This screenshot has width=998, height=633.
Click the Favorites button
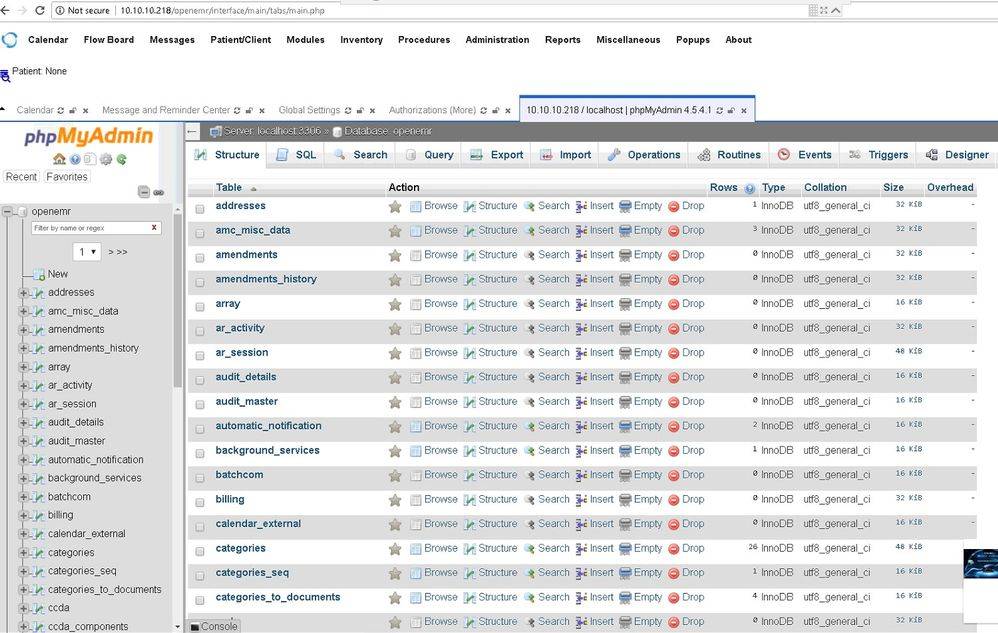[x=67, y=177]
